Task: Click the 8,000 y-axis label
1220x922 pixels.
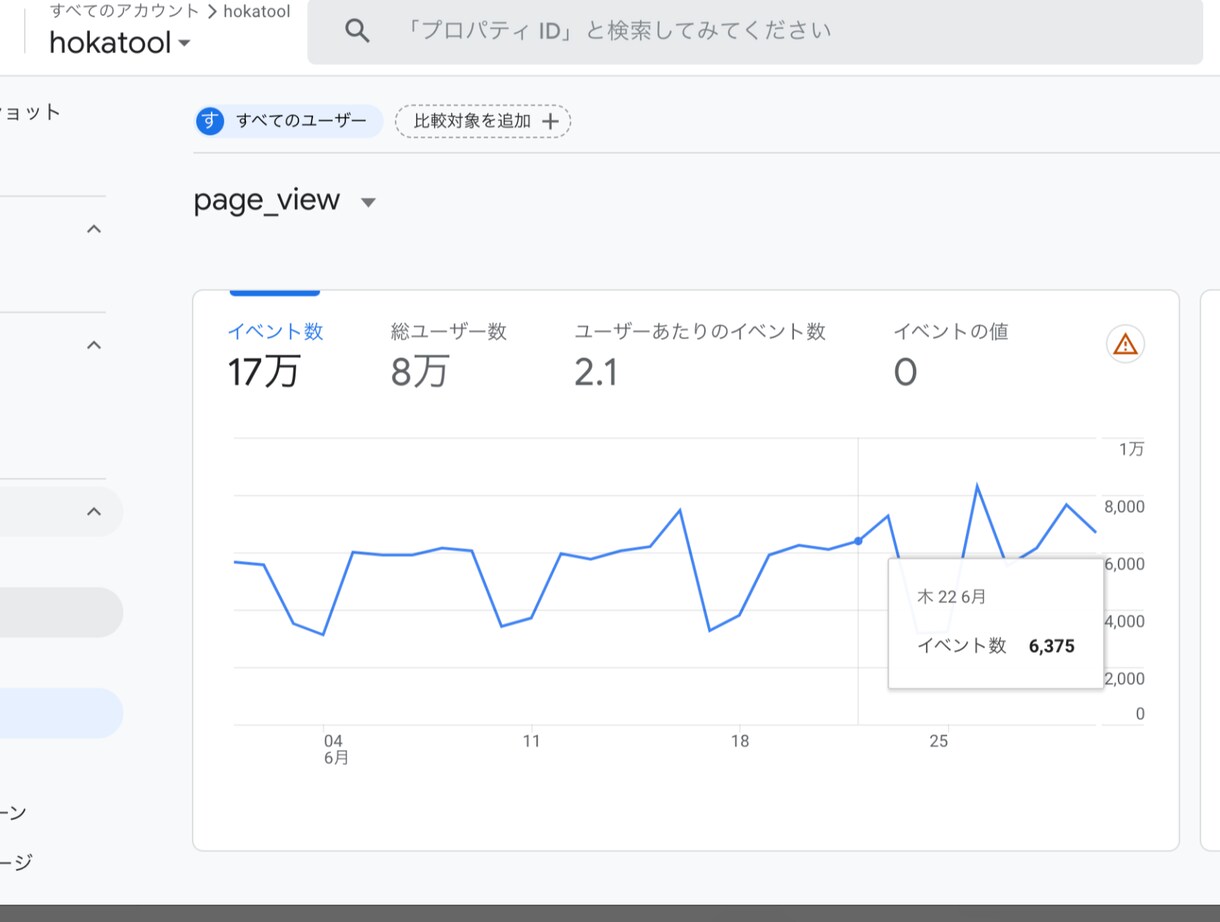Action: tap(1125, 507)
